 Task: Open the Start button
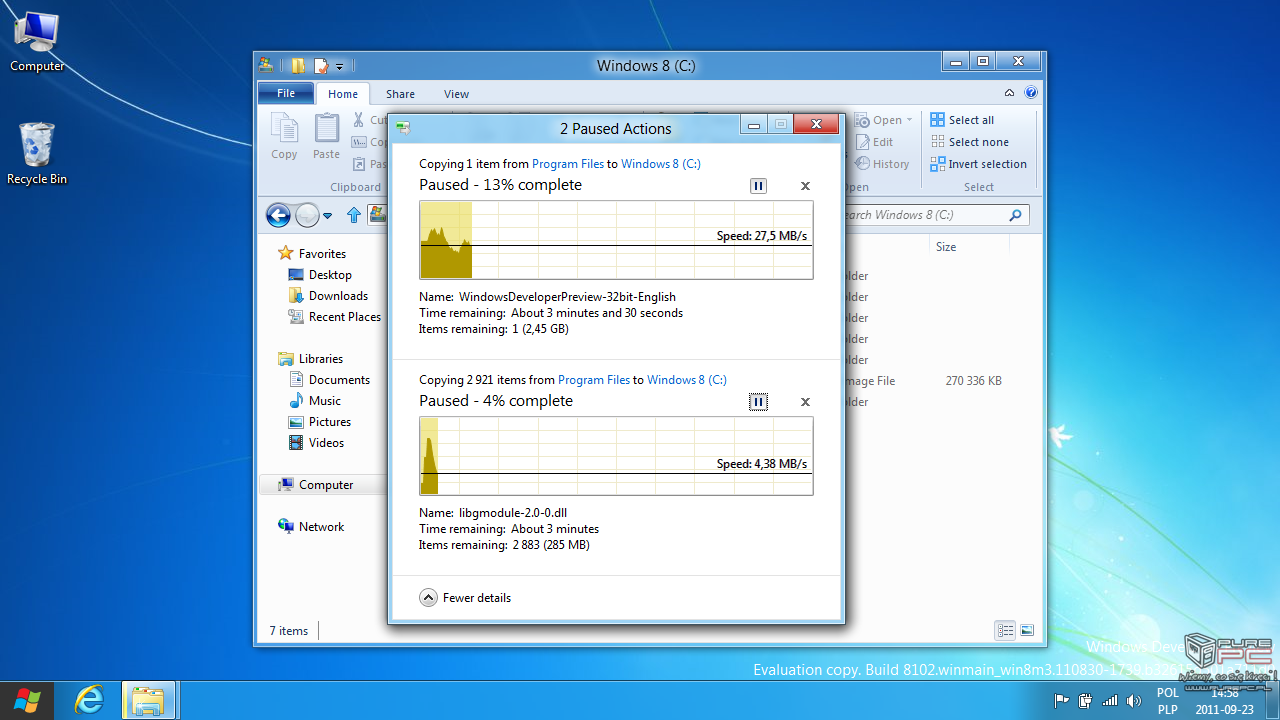click(27, 700)
